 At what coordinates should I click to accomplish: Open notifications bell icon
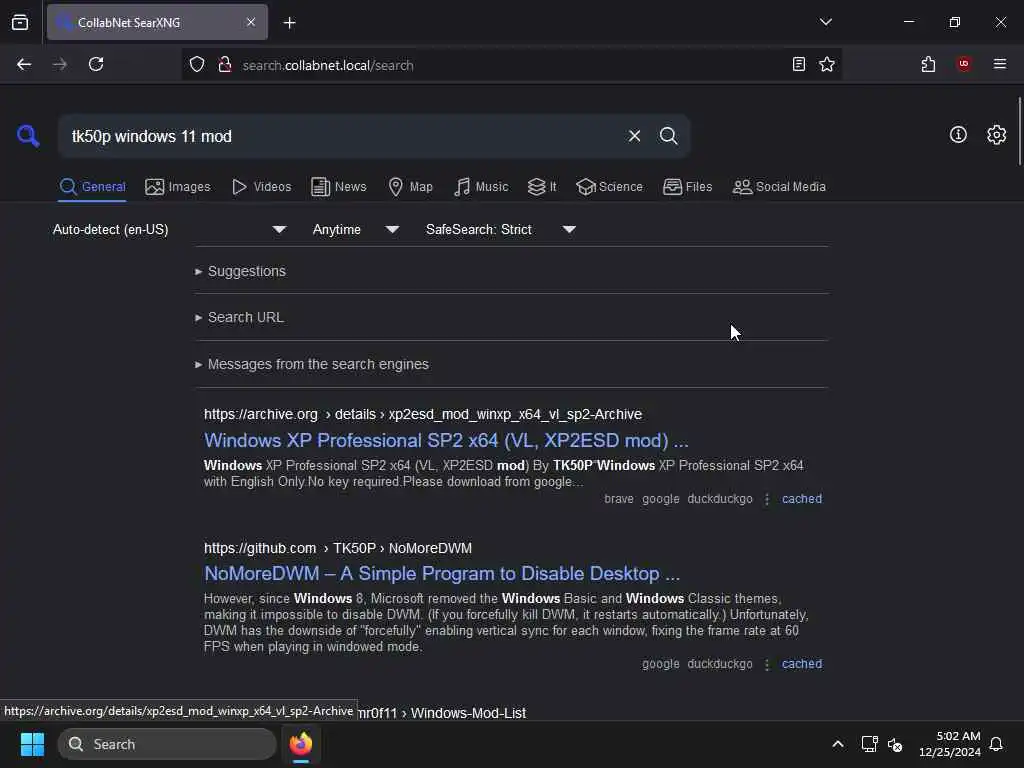click(x=996, y=744)
